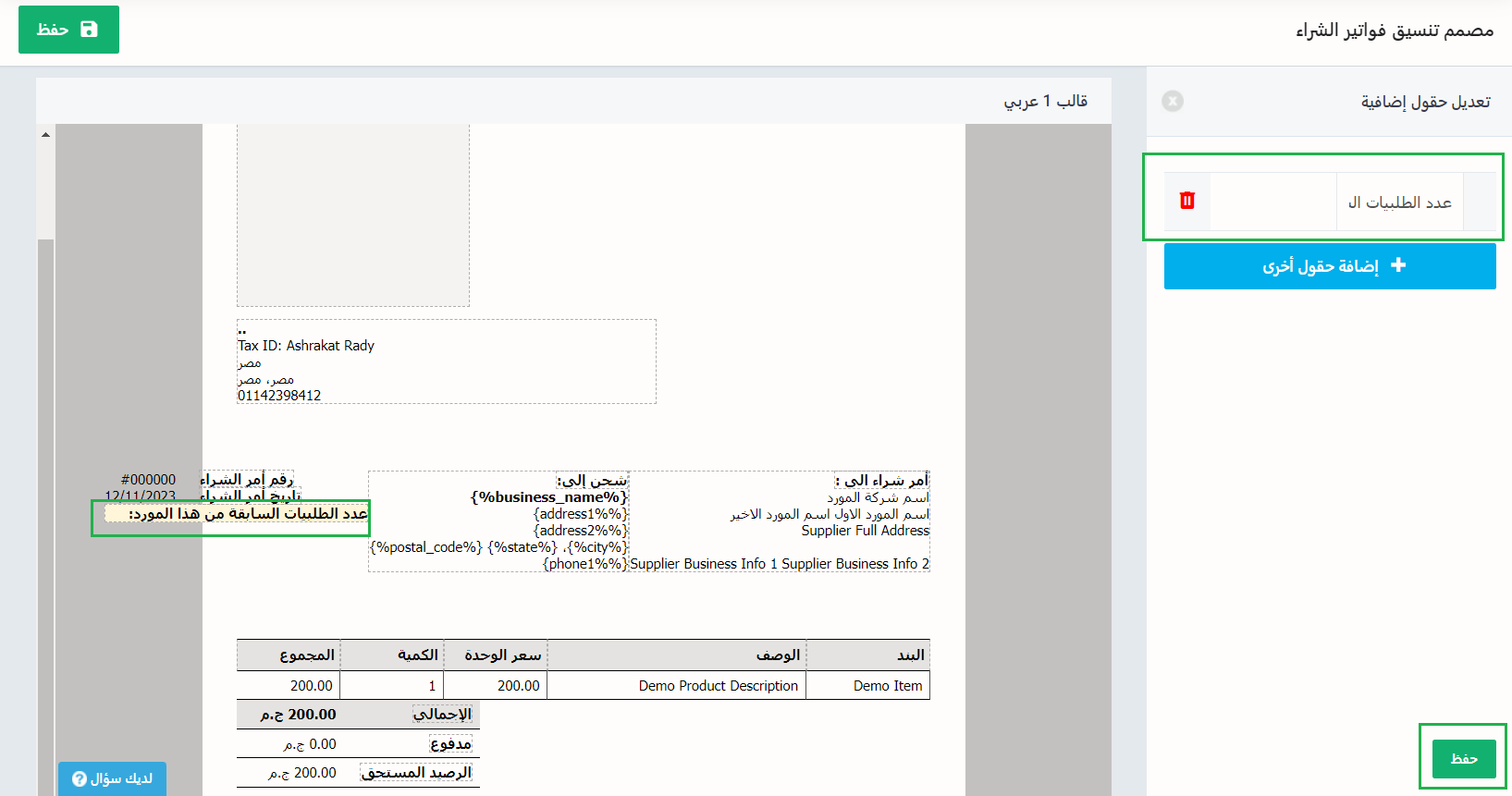Select the highlighted previous orders field in template

click(x=237, y=514)
